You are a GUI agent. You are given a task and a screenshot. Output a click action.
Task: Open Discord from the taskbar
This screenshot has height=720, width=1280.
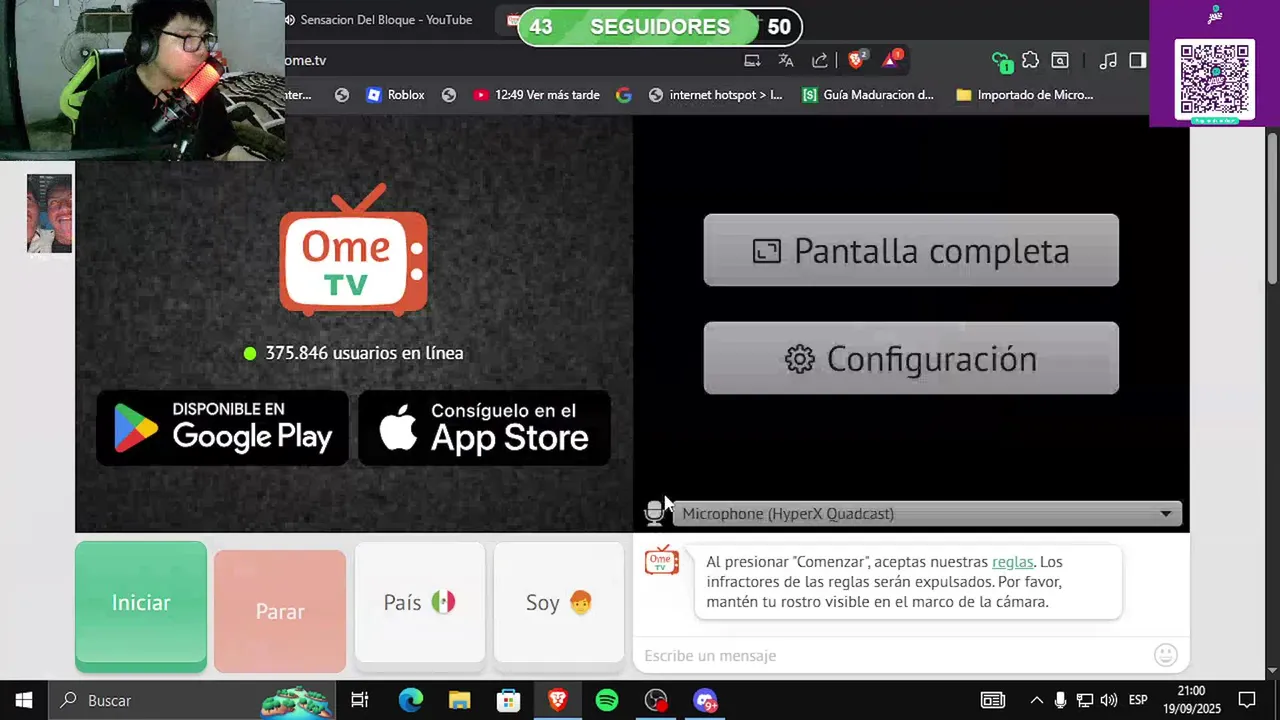coord(705,700)
